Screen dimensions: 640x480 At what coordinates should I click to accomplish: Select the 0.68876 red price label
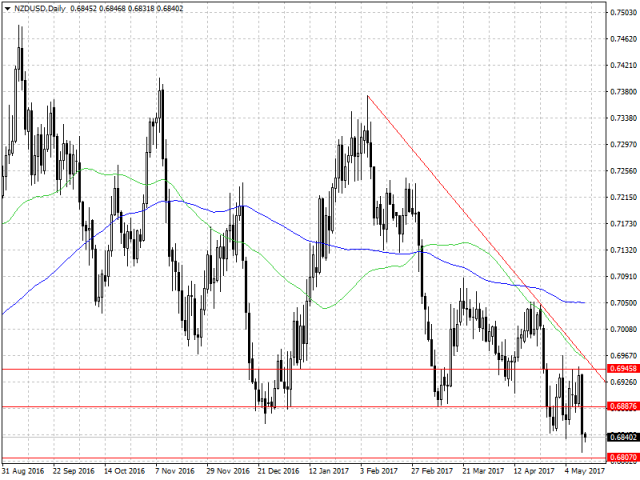click(623, 406)
